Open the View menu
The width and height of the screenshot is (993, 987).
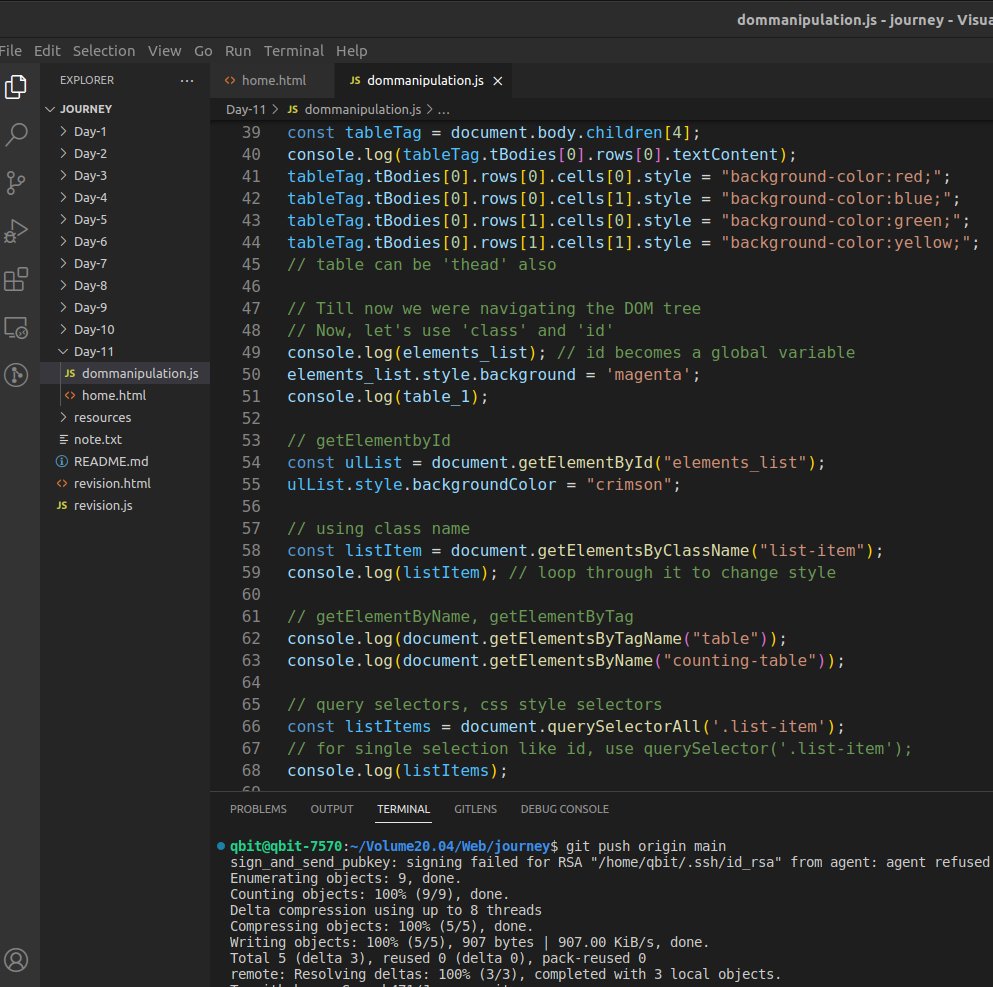coord(165,51)
